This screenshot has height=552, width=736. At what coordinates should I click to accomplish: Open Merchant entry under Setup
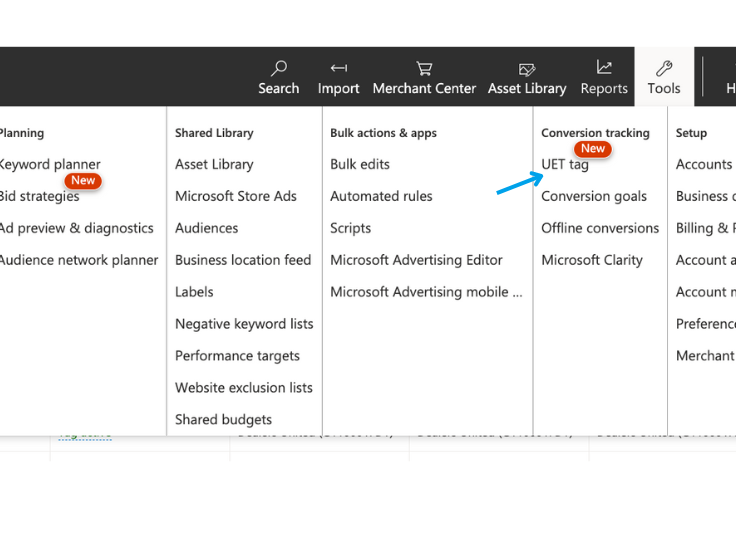point(705,356)
